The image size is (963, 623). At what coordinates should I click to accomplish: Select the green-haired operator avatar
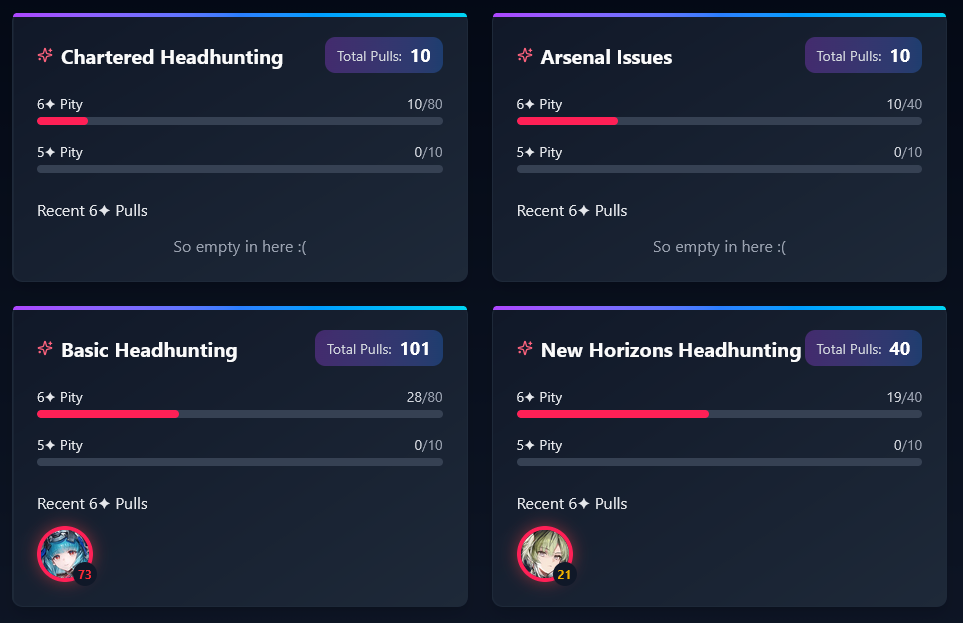pos(545,554)
